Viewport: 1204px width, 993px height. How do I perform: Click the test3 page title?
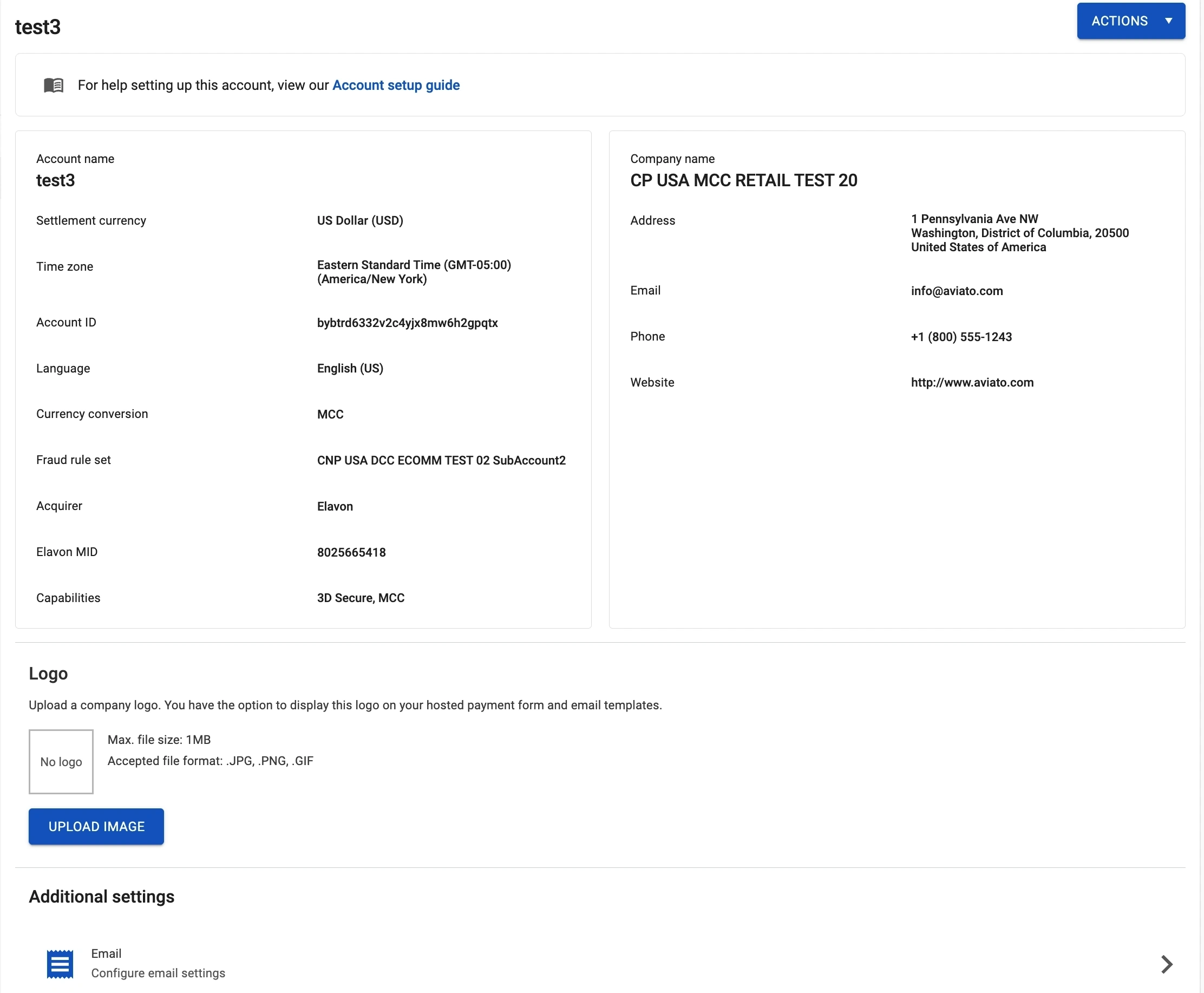pos(38,27)
